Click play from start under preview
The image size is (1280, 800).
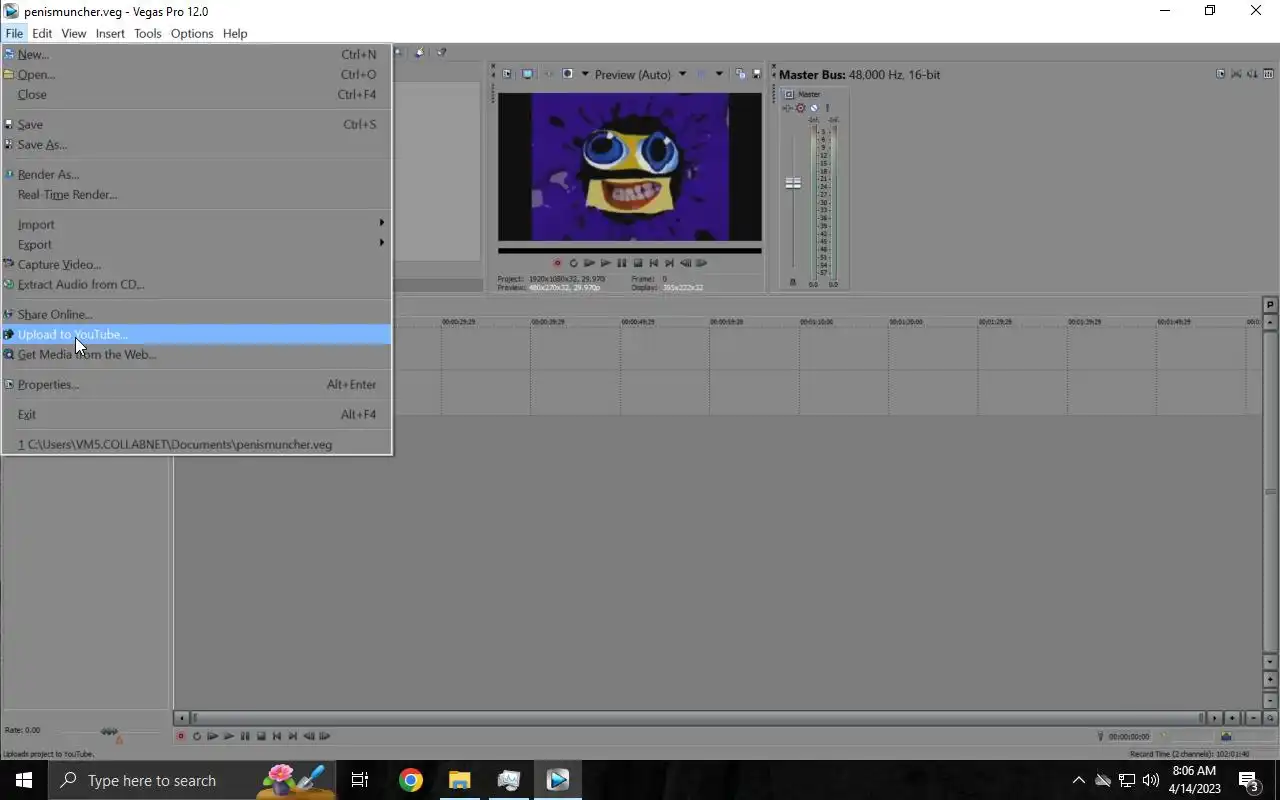click(x=589, y=263)
